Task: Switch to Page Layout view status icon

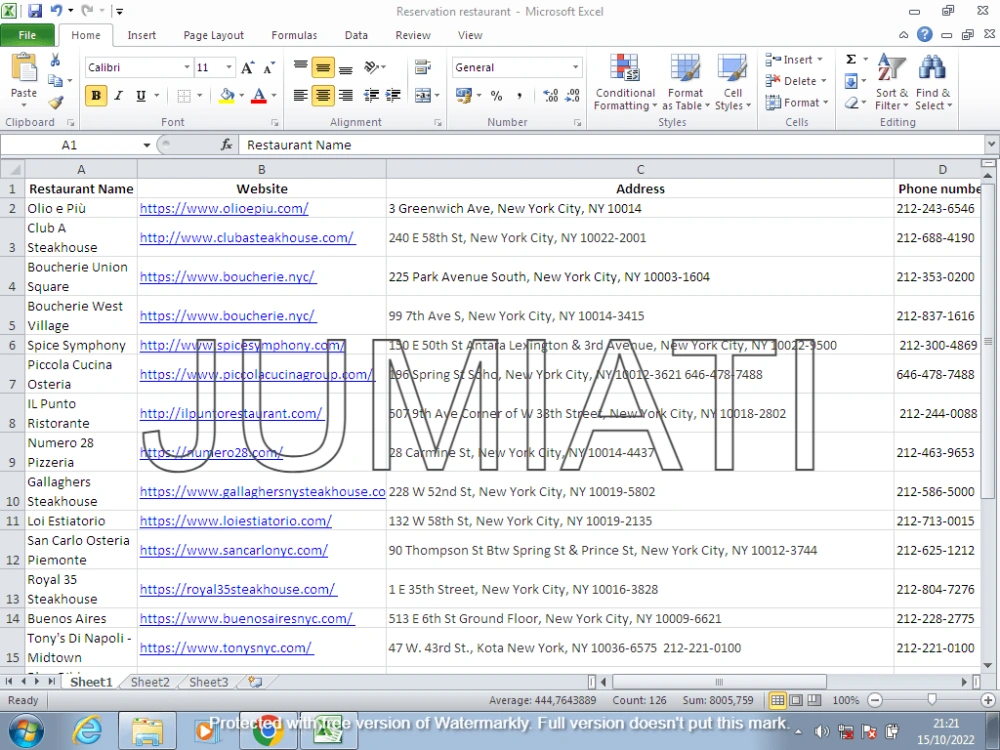Action: 796,700
